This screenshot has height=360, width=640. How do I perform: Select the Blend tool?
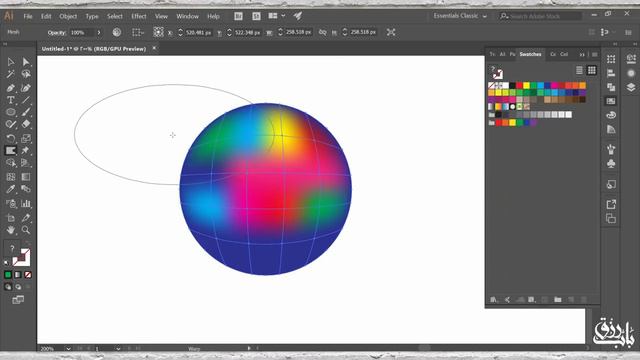coord(26,189)
